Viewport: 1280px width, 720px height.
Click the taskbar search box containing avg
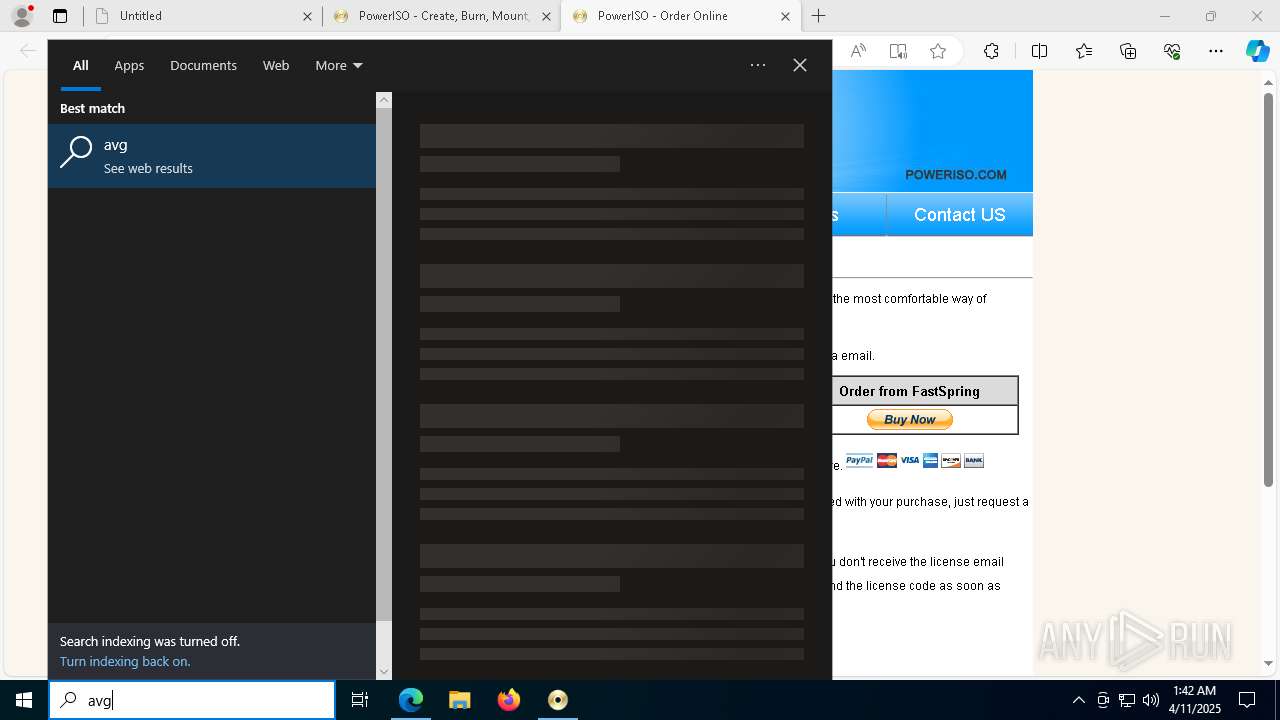pyautogui.click(x=192, y=700)
